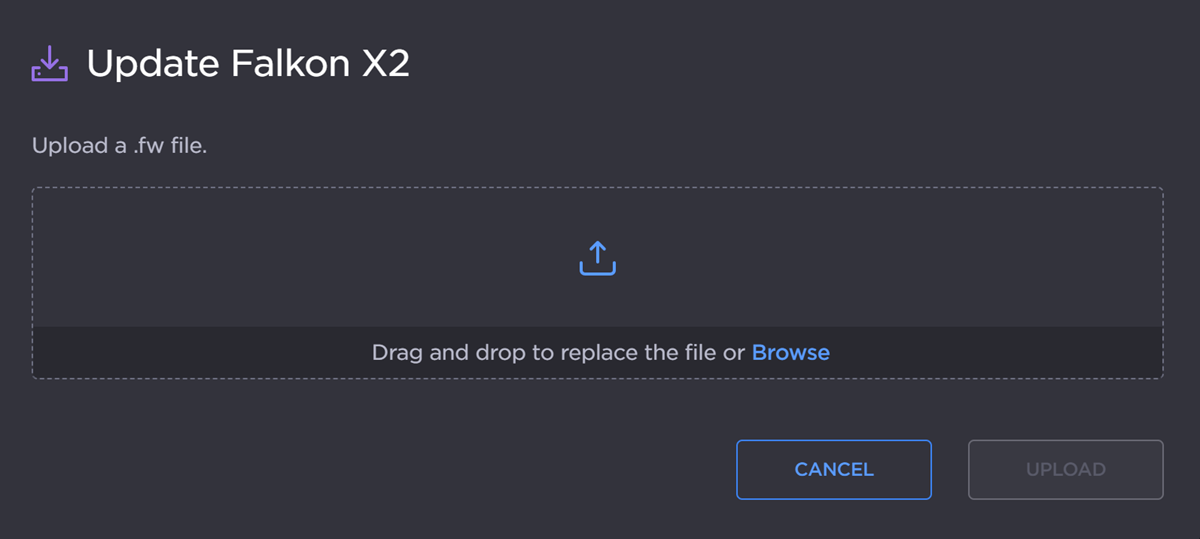Screen dimensions: 1200x539
Task: Click empty dialog space left of CANCEL
Action: click(x=400, y=469)
